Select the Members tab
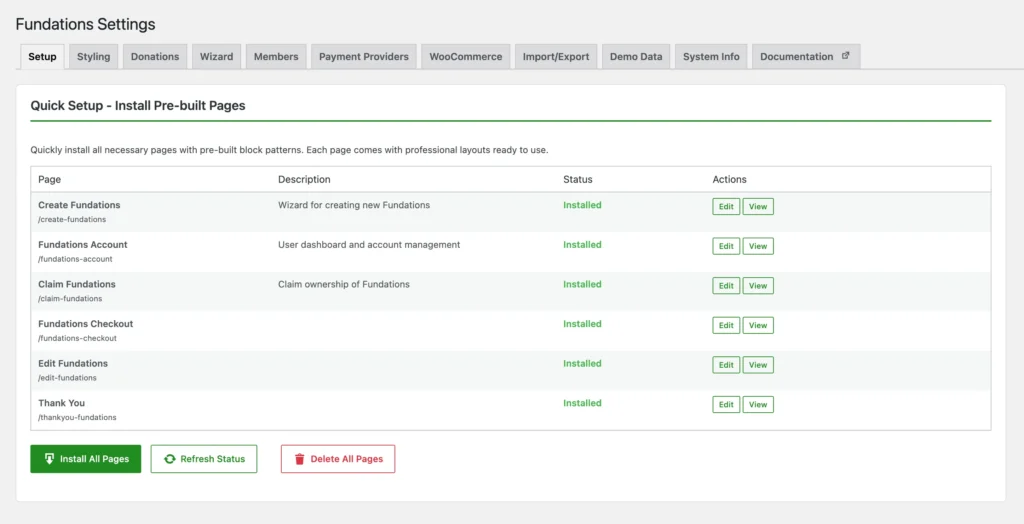This screenshot has width=1024, height=524. point(276,56)
